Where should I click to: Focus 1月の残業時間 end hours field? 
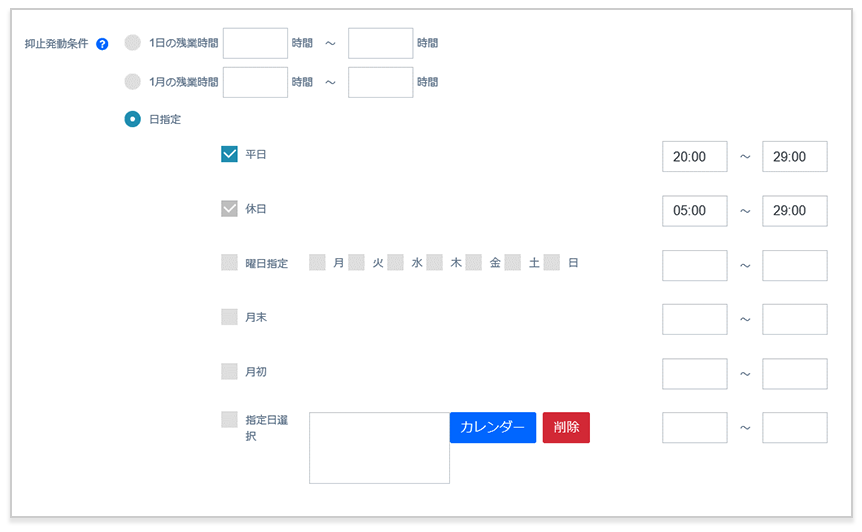[380, 82]
